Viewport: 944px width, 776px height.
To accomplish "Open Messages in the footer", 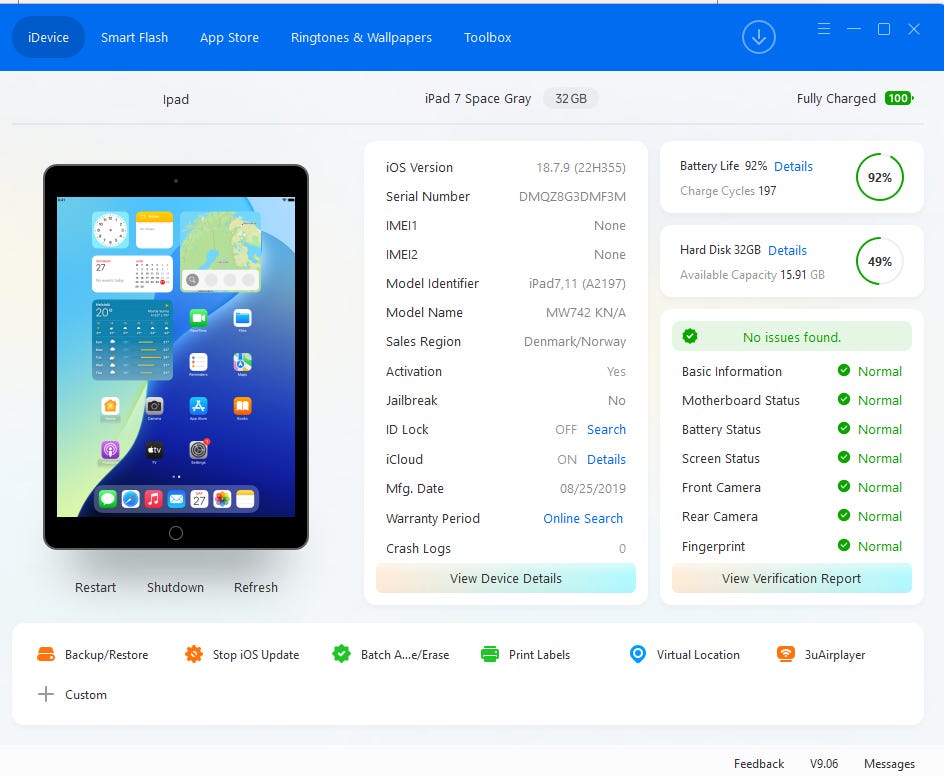I will click(x=889, y=763).
